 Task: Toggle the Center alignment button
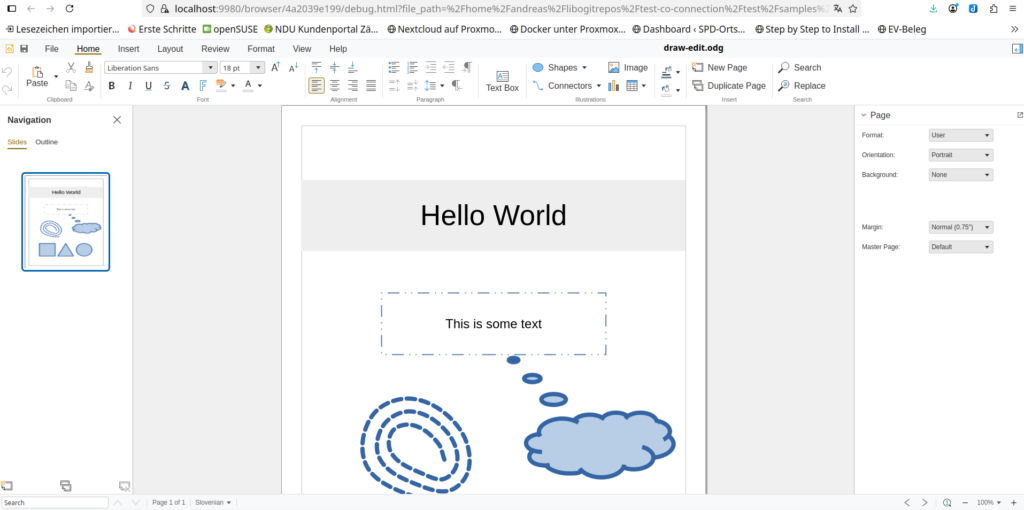click(334, 86)
